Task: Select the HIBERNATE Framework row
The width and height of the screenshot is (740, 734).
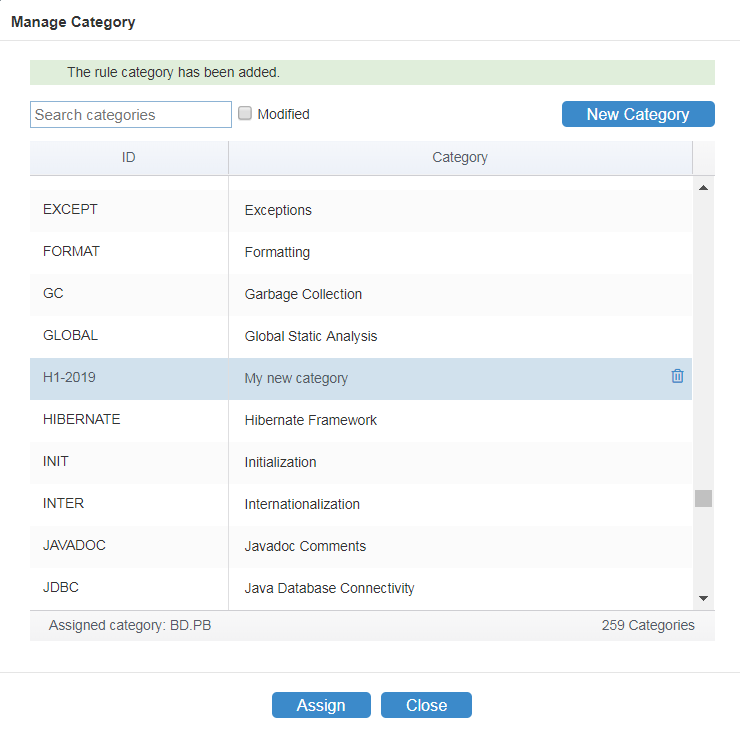Action: [361, 421]
